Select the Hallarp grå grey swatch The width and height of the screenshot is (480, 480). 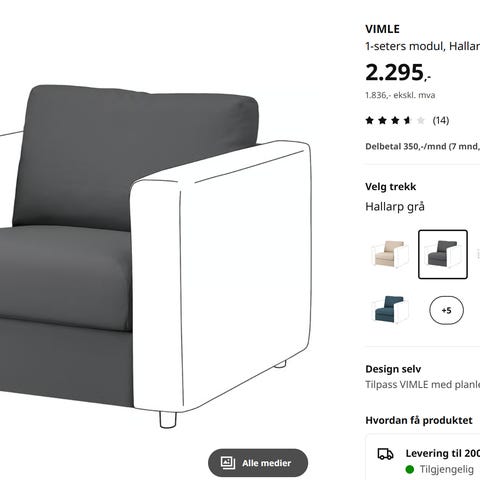(443, 254)
